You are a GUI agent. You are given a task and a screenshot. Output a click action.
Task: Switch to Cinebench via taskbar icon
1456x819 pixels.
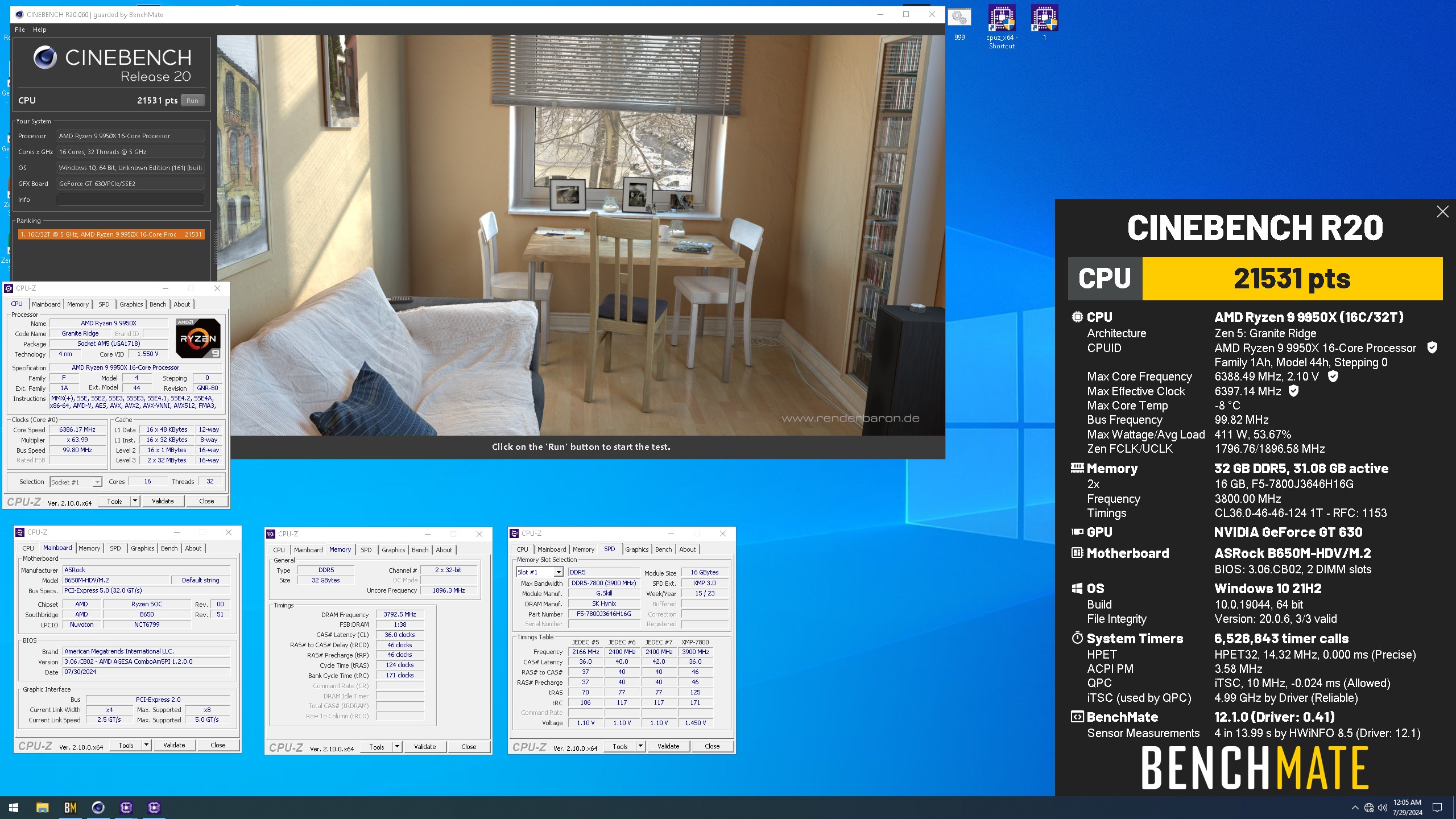click(98, 807)
